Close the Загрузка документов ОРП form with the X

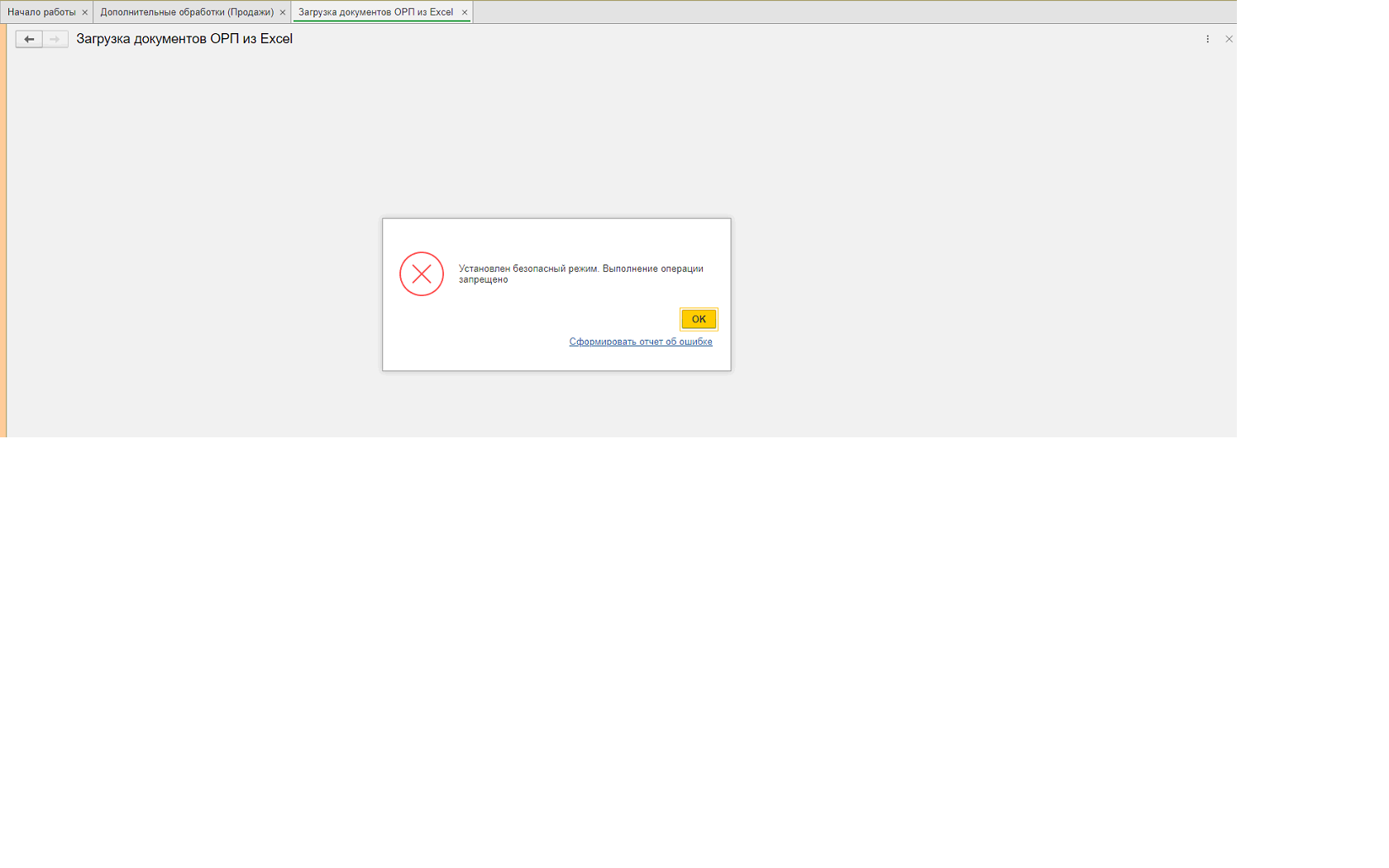[x=1229, y=39]
